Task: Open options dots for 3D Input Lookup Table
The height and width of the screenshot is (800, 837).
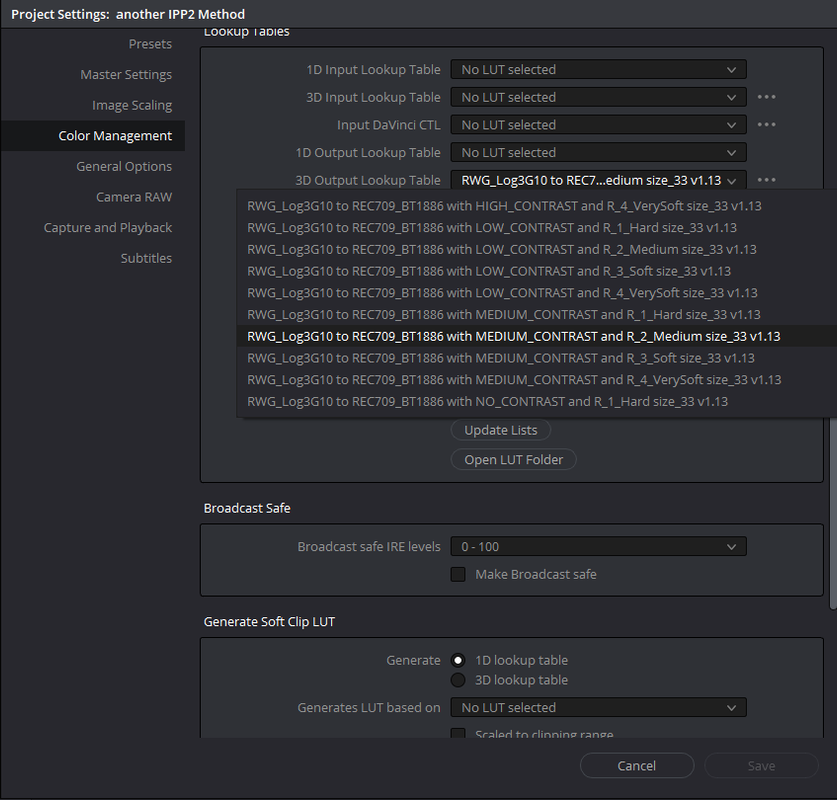Action: point(767,97)
